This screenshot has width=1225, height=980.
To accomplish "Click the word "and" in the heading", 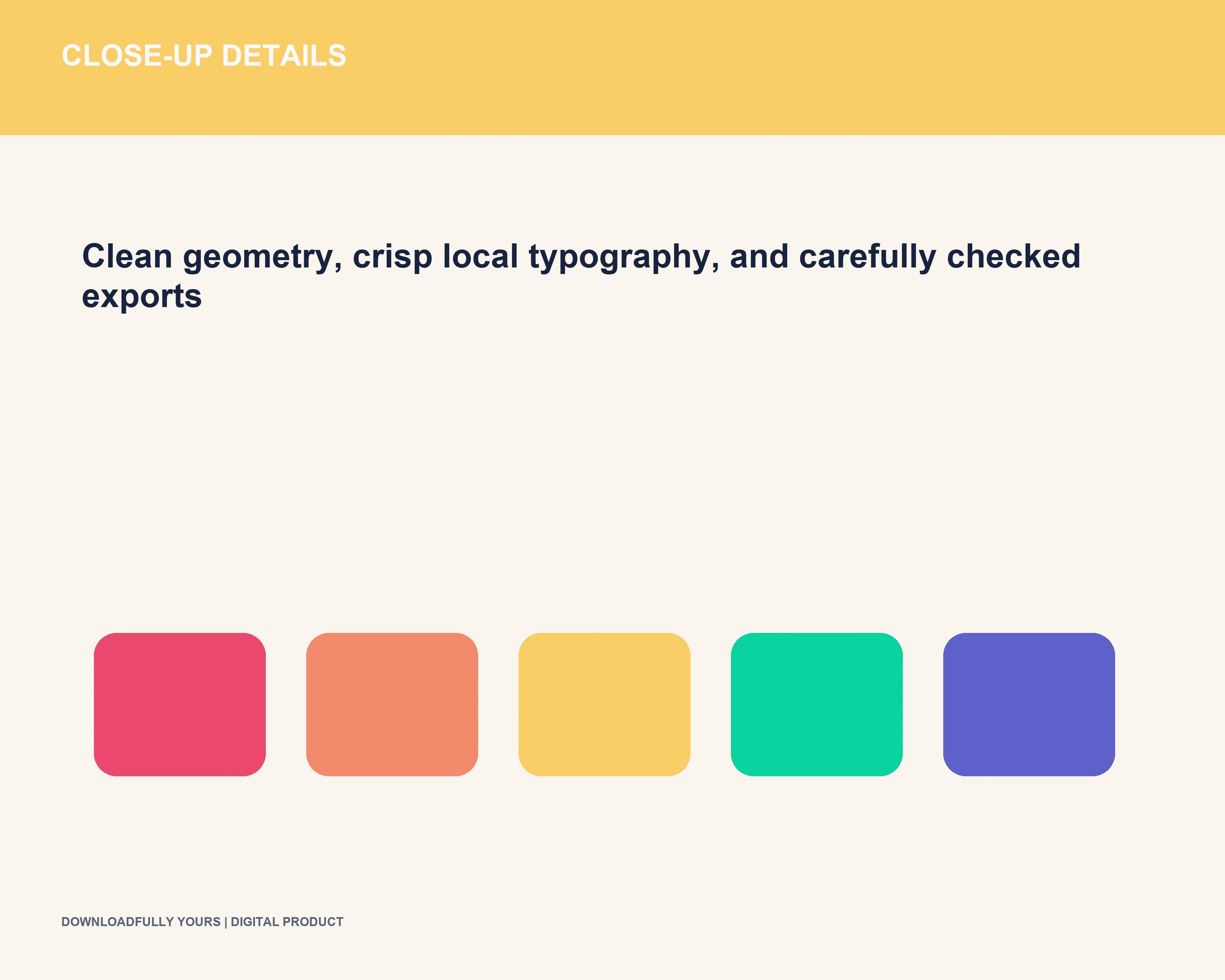I will (759, 256).
